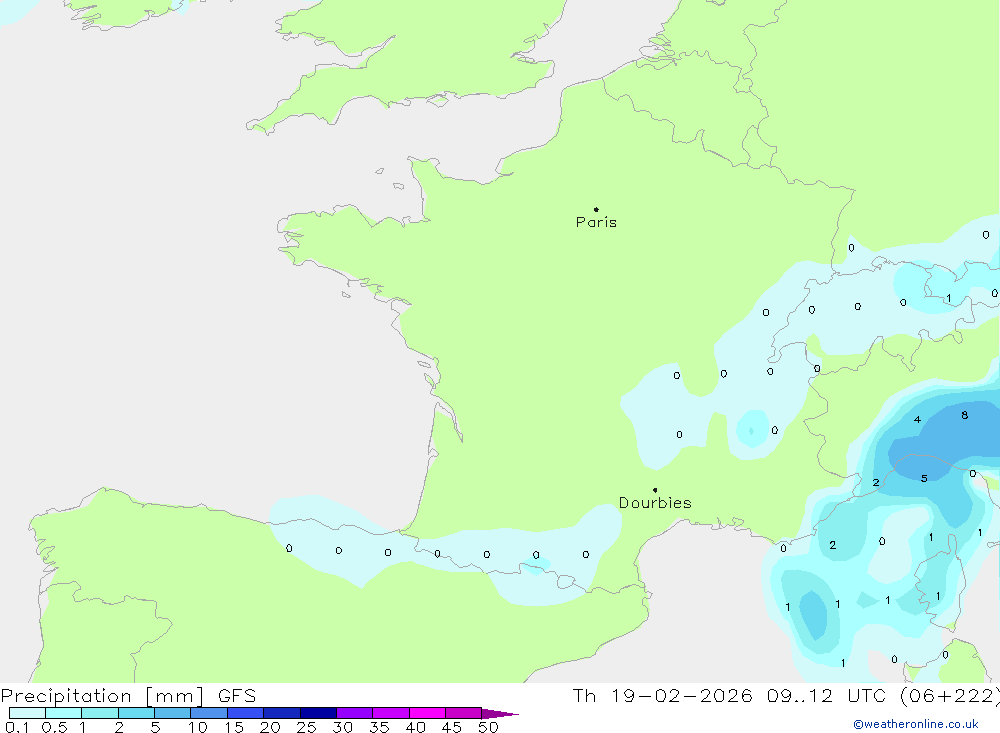Pick the 40–45 mm magenta legend swatch
Image resolution: width=1000 pixels, height=733 pixels.
click(x=427, y=713)
